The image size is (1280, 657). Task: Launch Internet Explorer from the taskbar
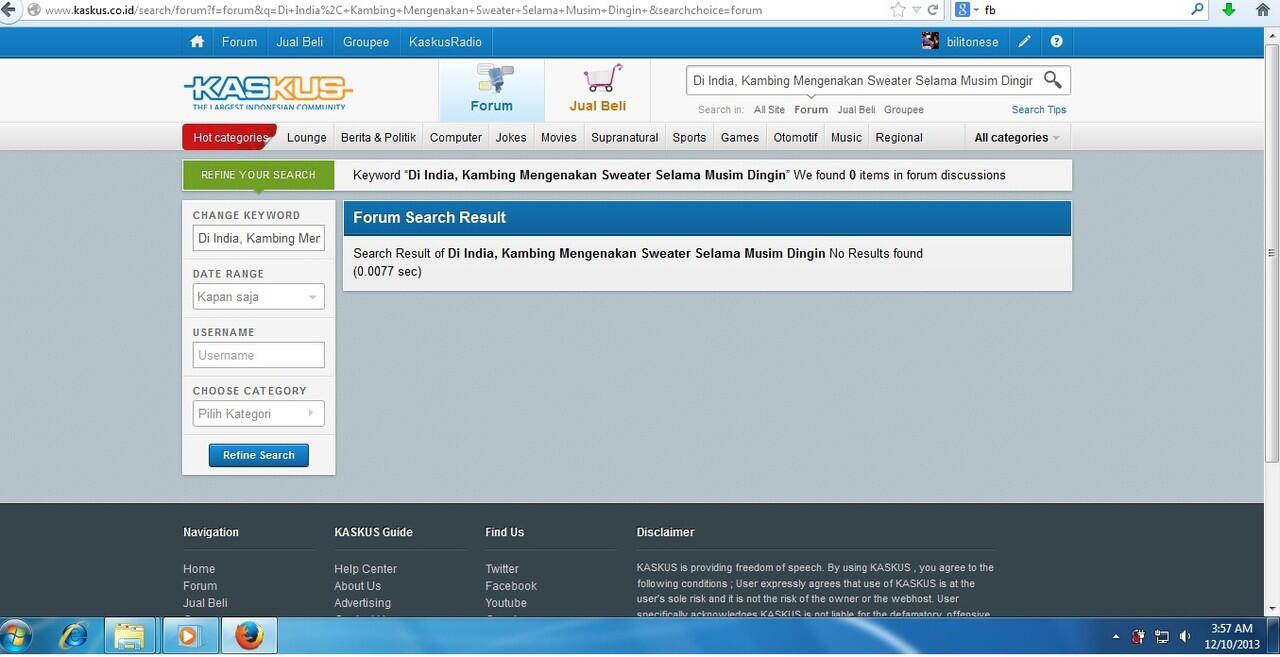pyautogui.click(x=74, y=636)
